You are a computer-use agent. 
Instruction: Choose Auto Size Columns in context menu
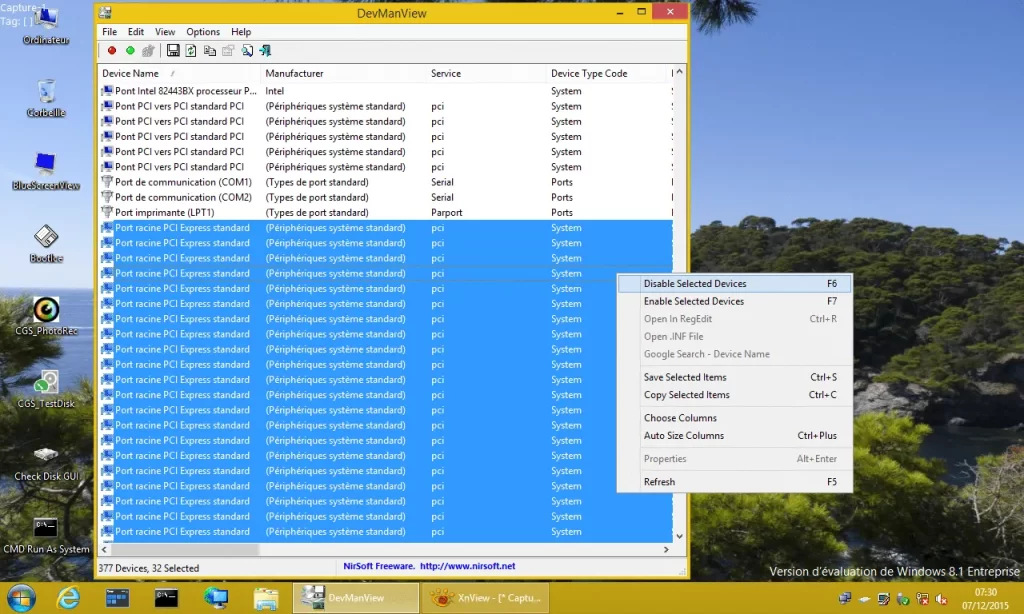pyautogui.click(x=735, y=435)
